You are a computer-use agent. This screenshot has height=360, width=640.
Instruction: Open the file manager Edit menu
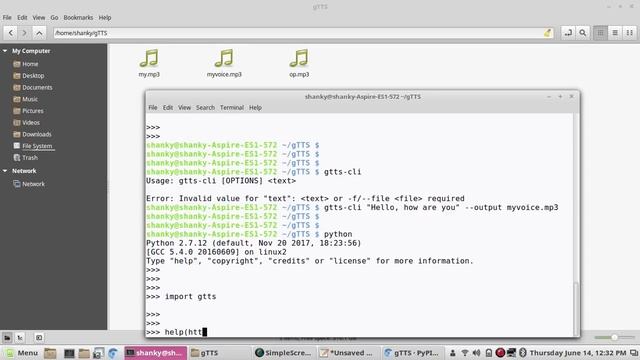[x=22, y=18]
